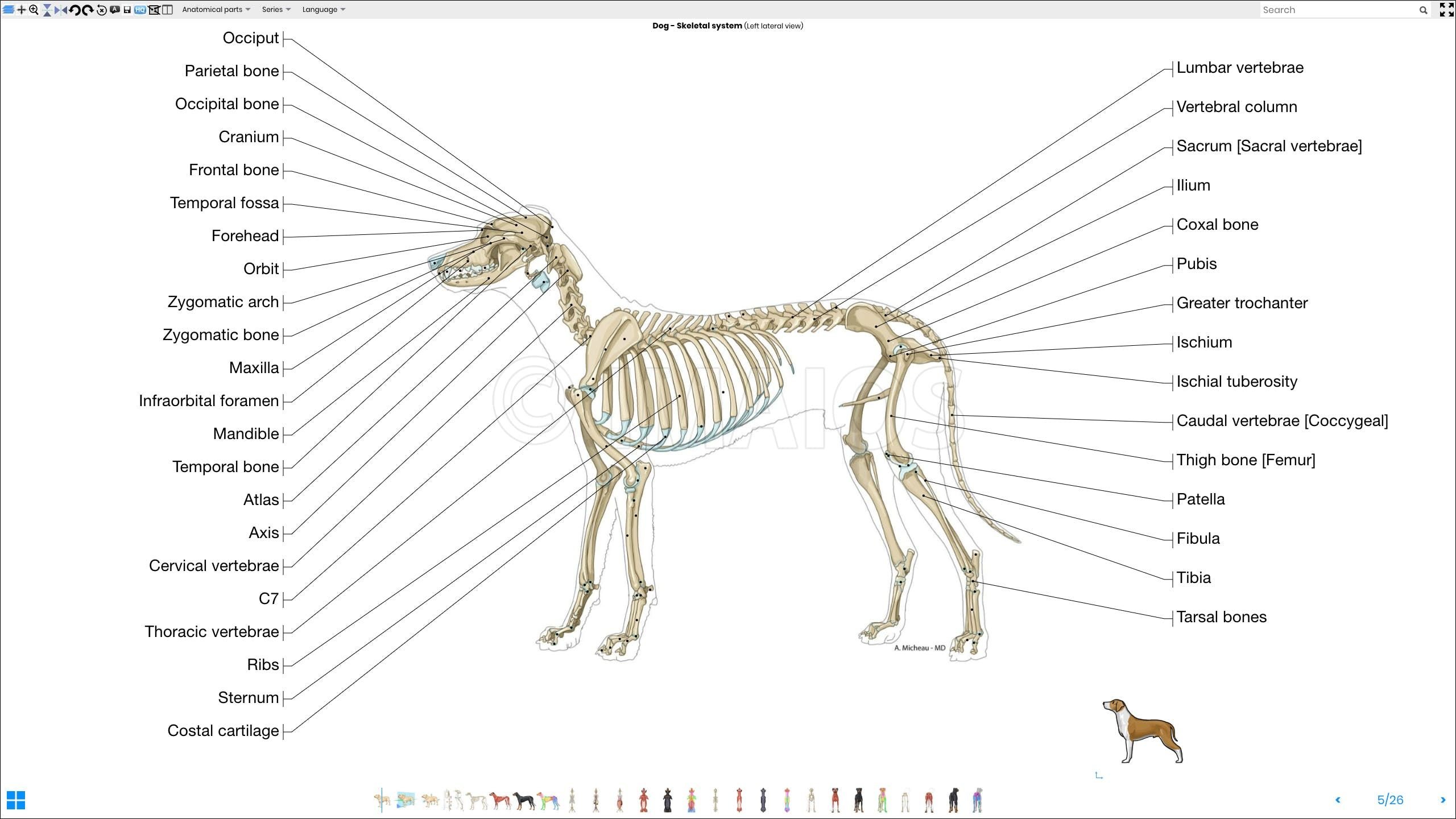This screenshot has height=819, width=1456.
Task: Select the zoom magnifier tool
Action: 34,10
